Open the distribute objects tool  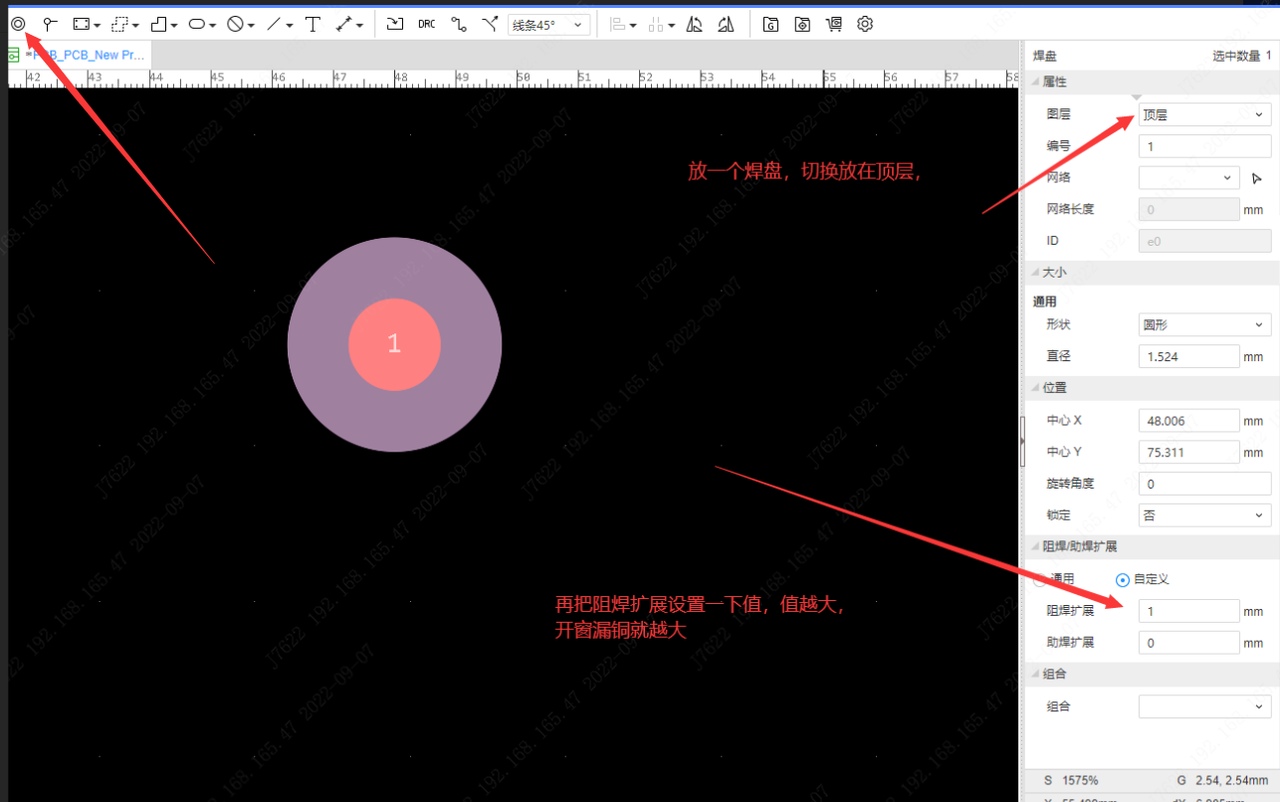[656, 24]
